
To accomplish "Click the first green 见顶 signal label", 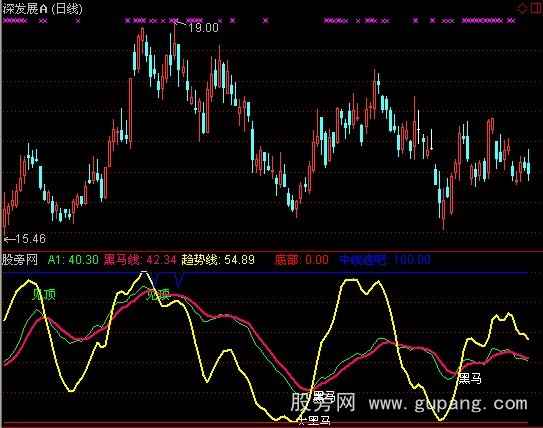I will pos(44,295).
